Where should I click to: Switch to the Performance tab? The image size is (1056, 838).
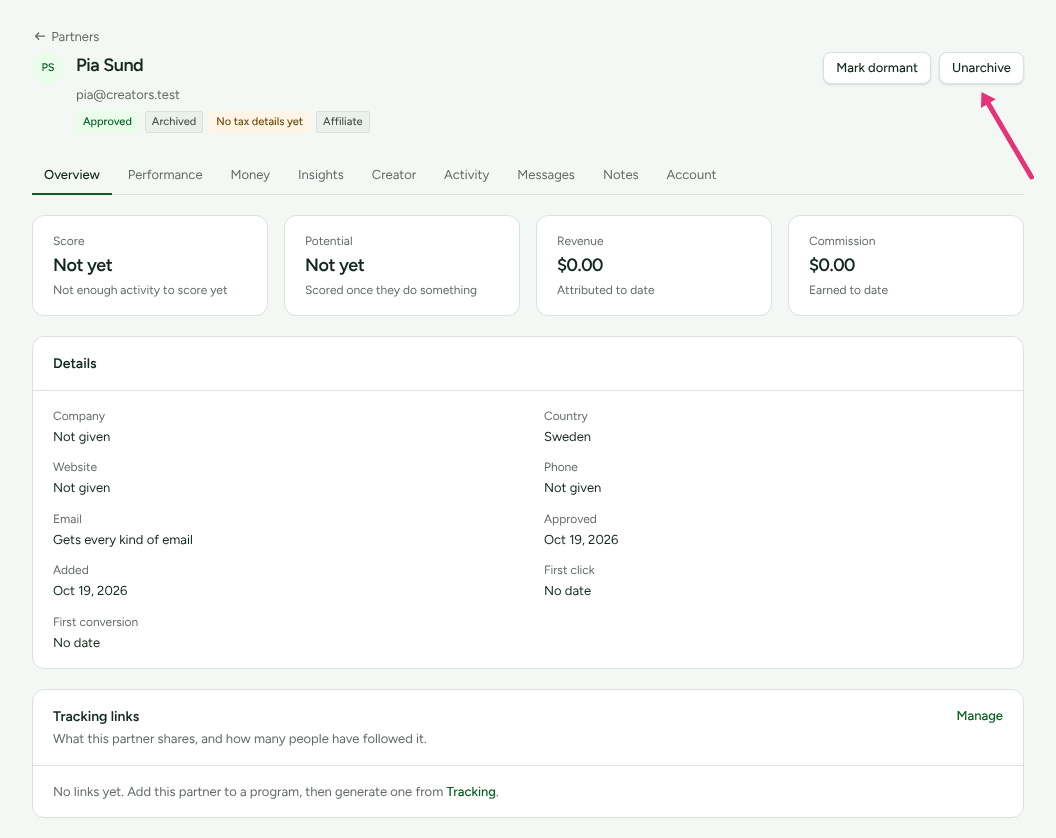(165, 175)
